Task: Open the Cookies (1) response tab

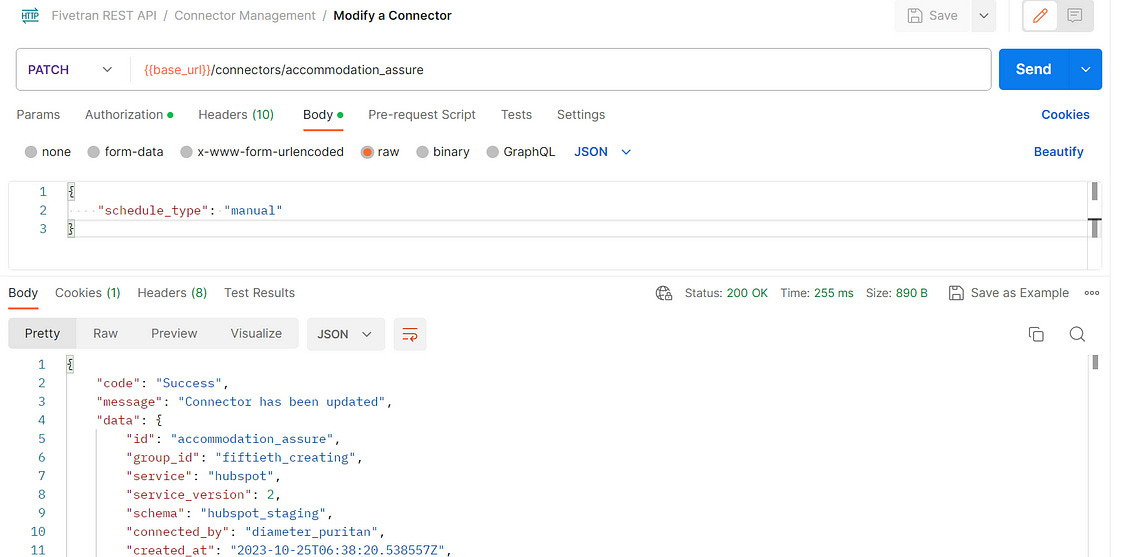Action: coord(88,293)
